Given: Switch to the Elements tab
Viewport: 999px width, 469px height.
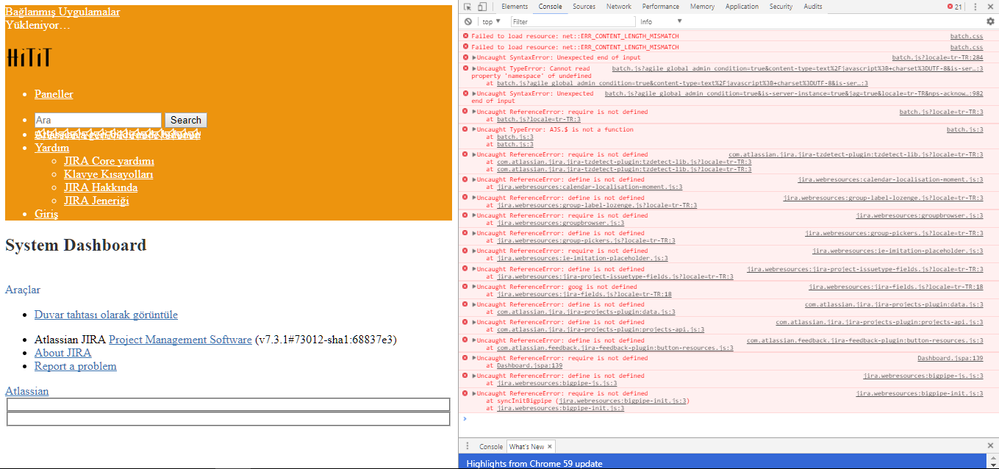Looking at the screenshot, I should tap(514, 6).
